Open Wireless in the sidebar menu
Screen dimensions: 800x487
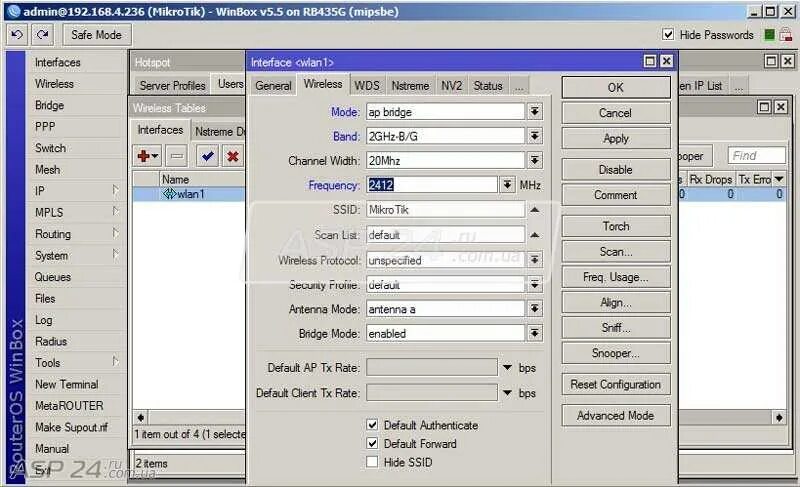coord(54,84)
